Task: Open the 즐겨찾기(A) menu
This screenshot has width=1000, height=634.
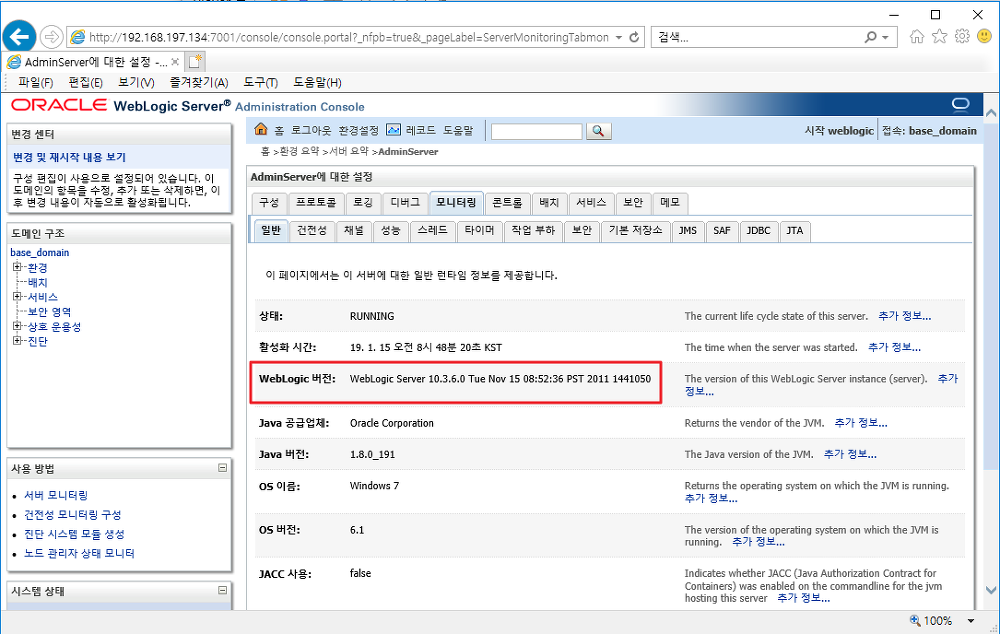Action: tap(198, 82)
